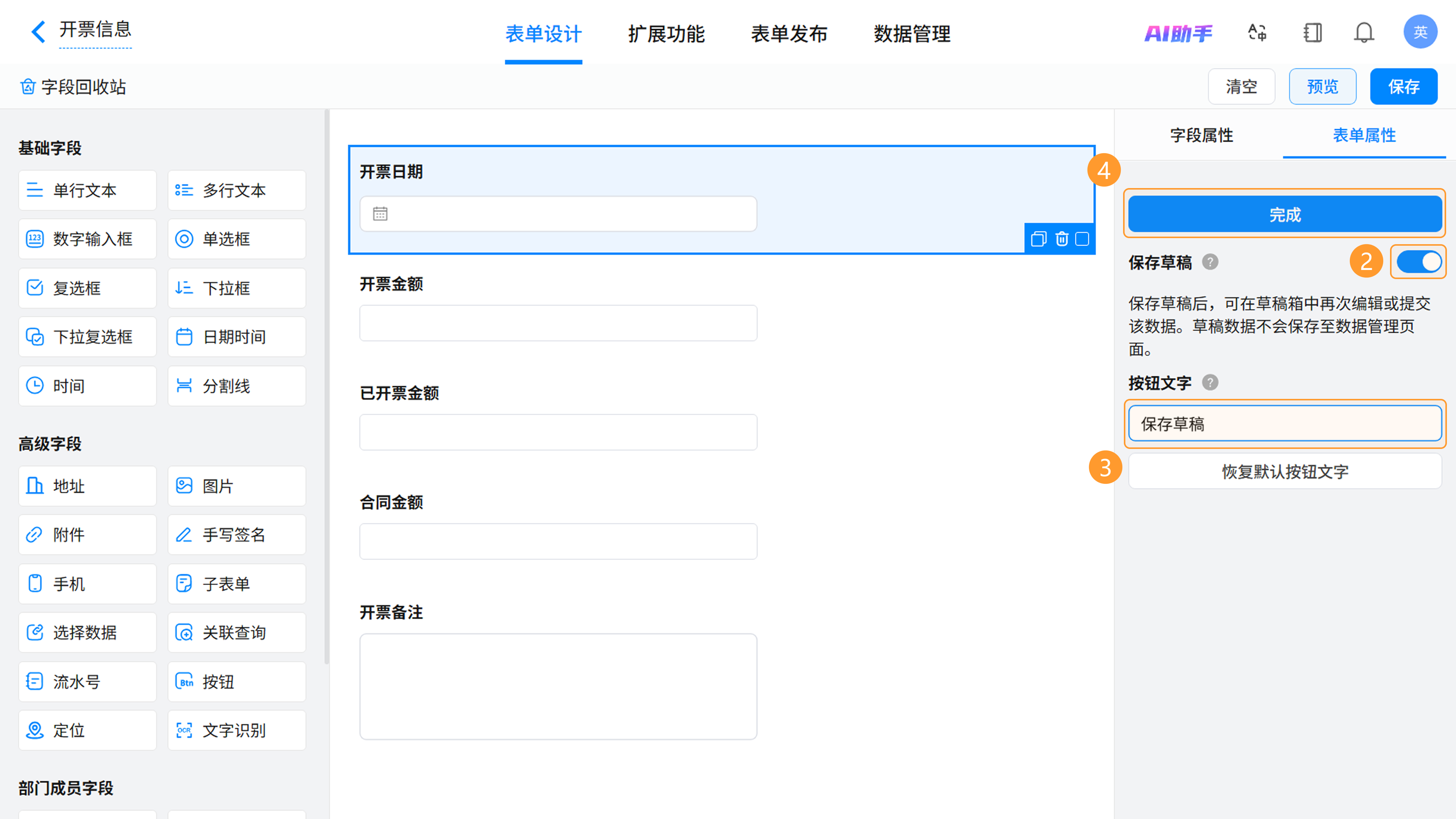Add a 单行文本 field
Viewport: 1456px width, 819px height.
pos(87,190)
